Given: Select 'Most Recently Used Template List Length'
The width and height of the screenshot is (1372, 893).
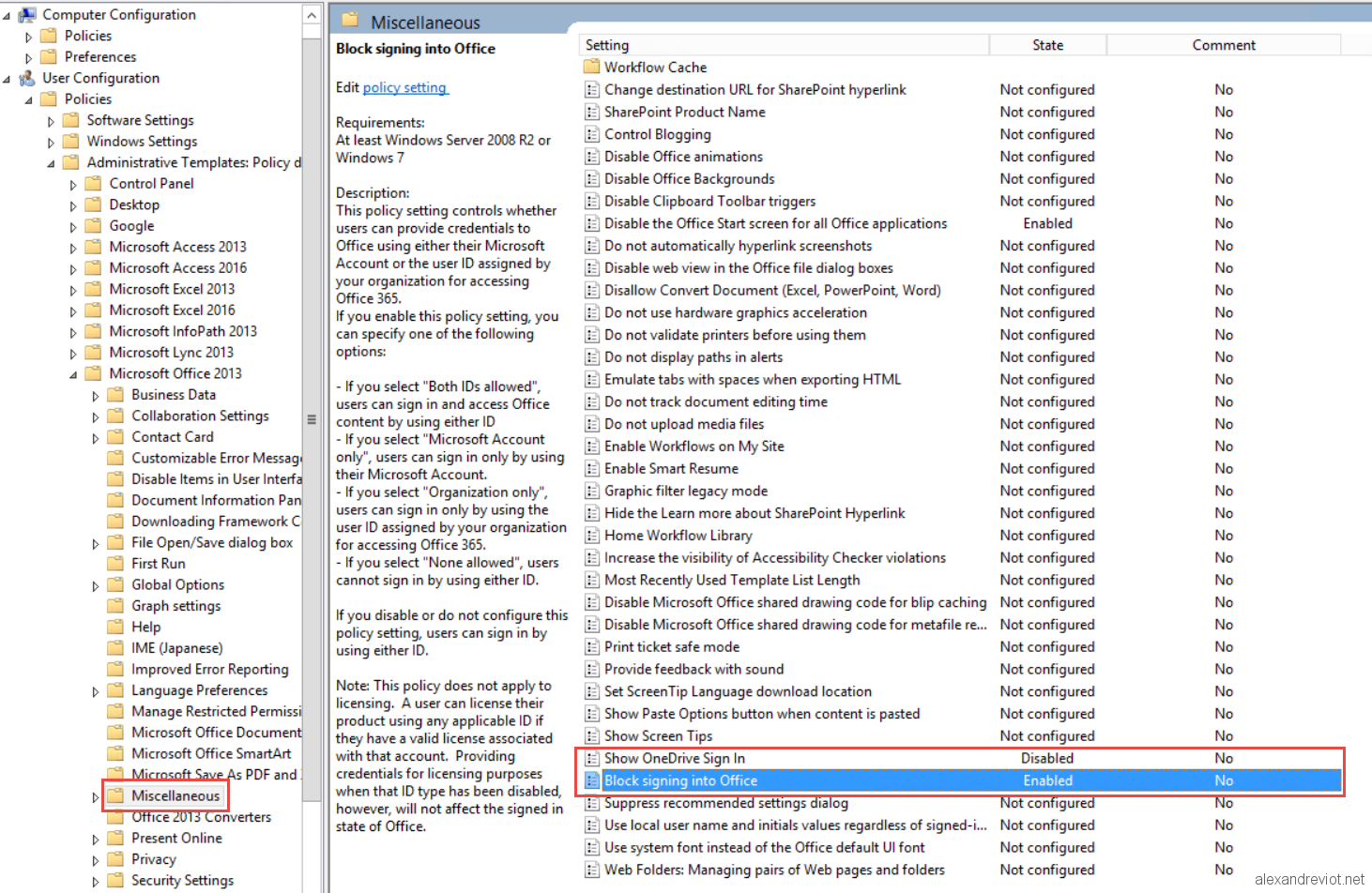Looking at the screenshot, I should tap(732, 581).
